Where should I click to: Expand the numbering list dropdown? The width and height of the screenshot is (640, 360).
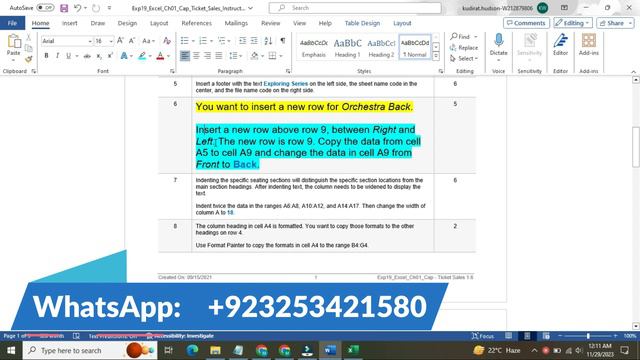coord(211,41)
